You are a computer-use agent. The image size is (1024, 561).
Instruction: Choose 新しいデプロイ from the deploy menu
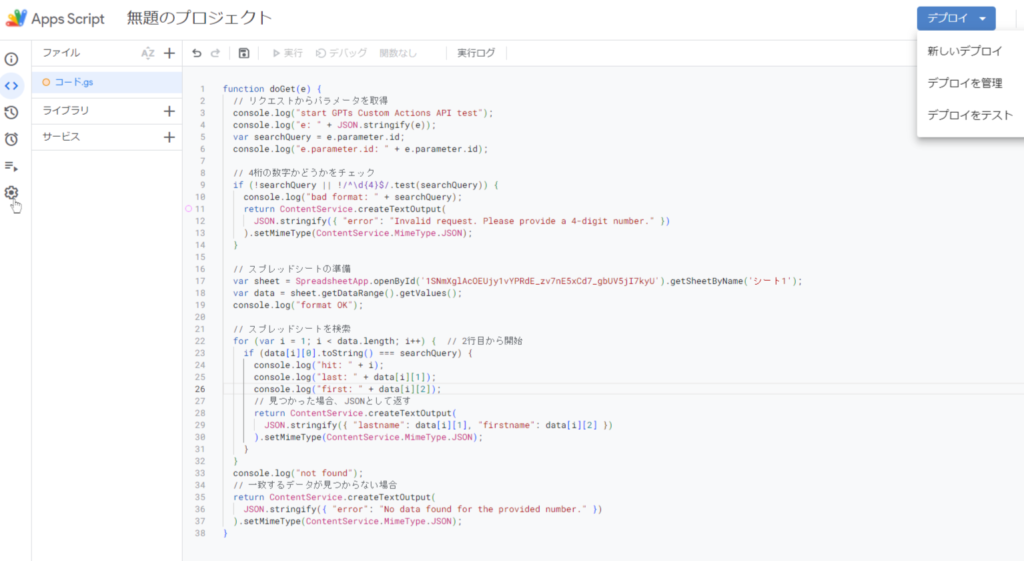964,51
